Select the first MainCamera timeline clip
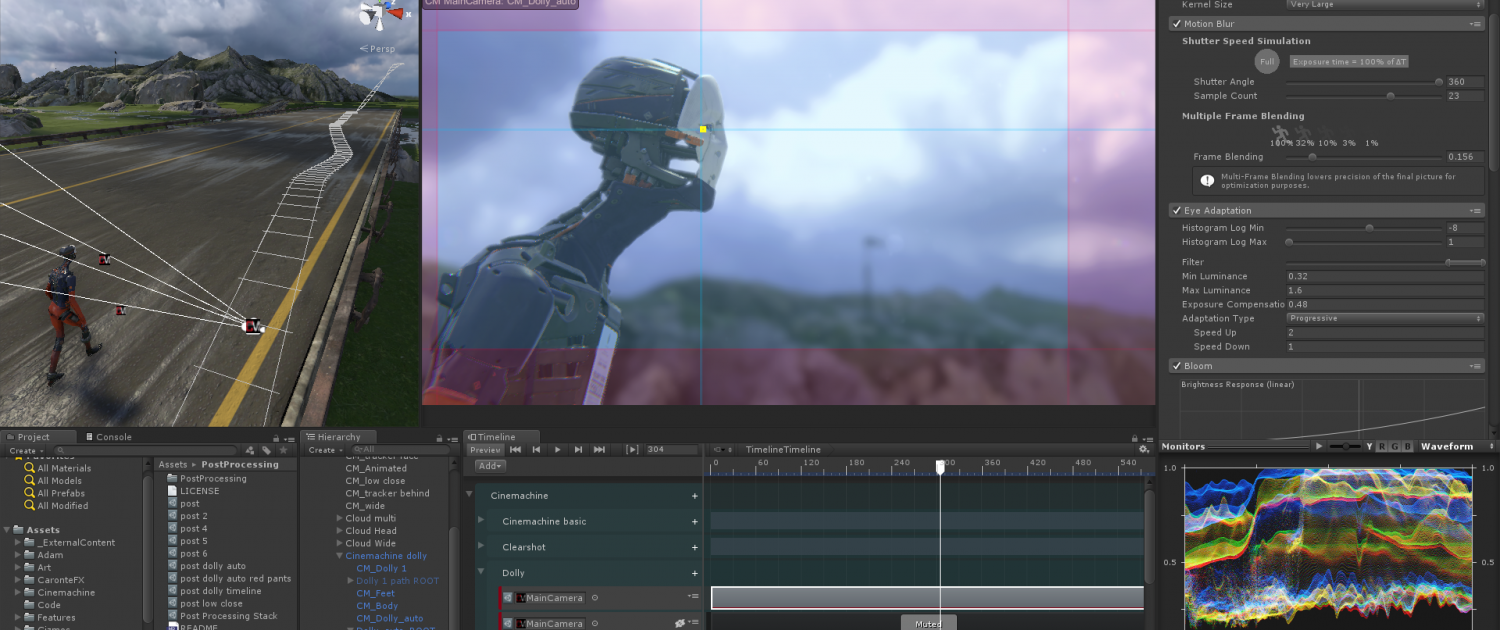The height and width of the screenshot is (630, 1500). 927,598
